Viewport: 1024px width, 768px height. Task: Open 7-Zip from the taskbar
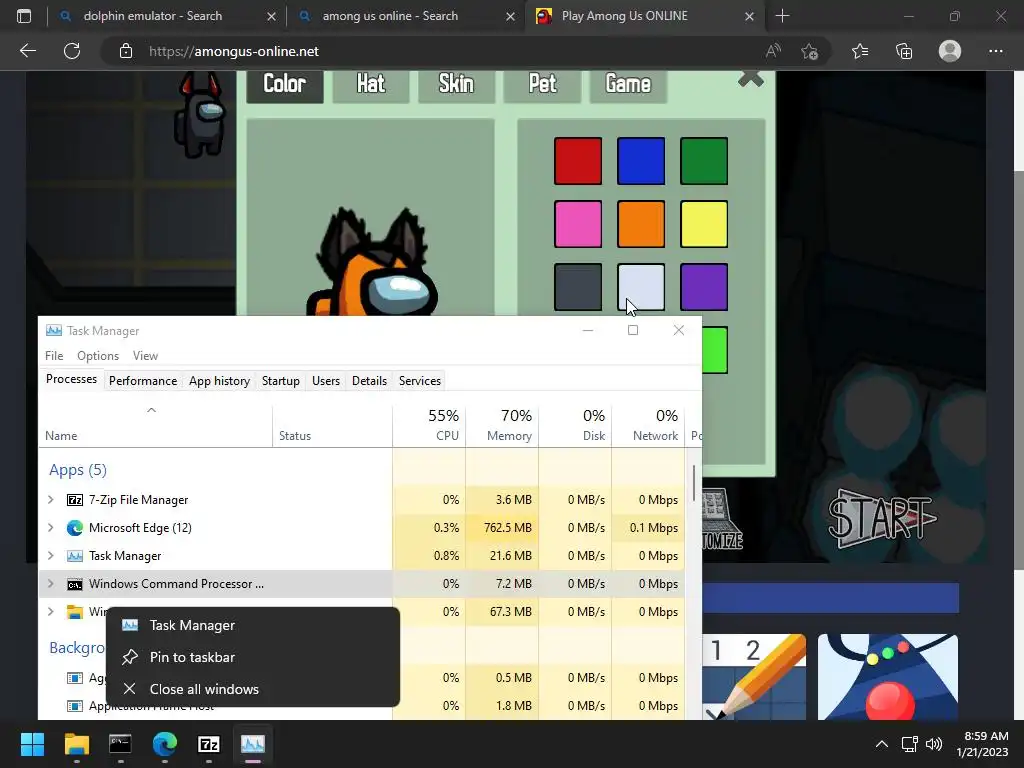[x=208, y=744]
